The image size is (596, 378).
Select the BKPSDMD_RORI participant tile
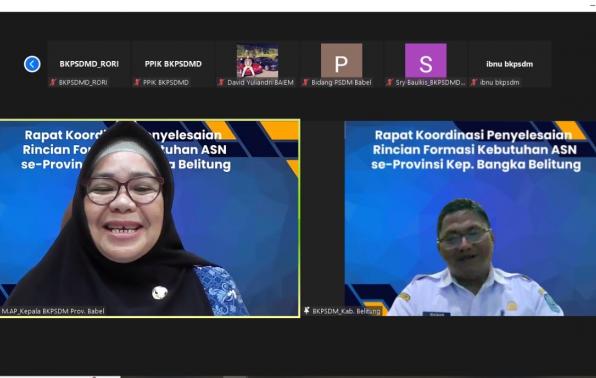pos(89,64)
